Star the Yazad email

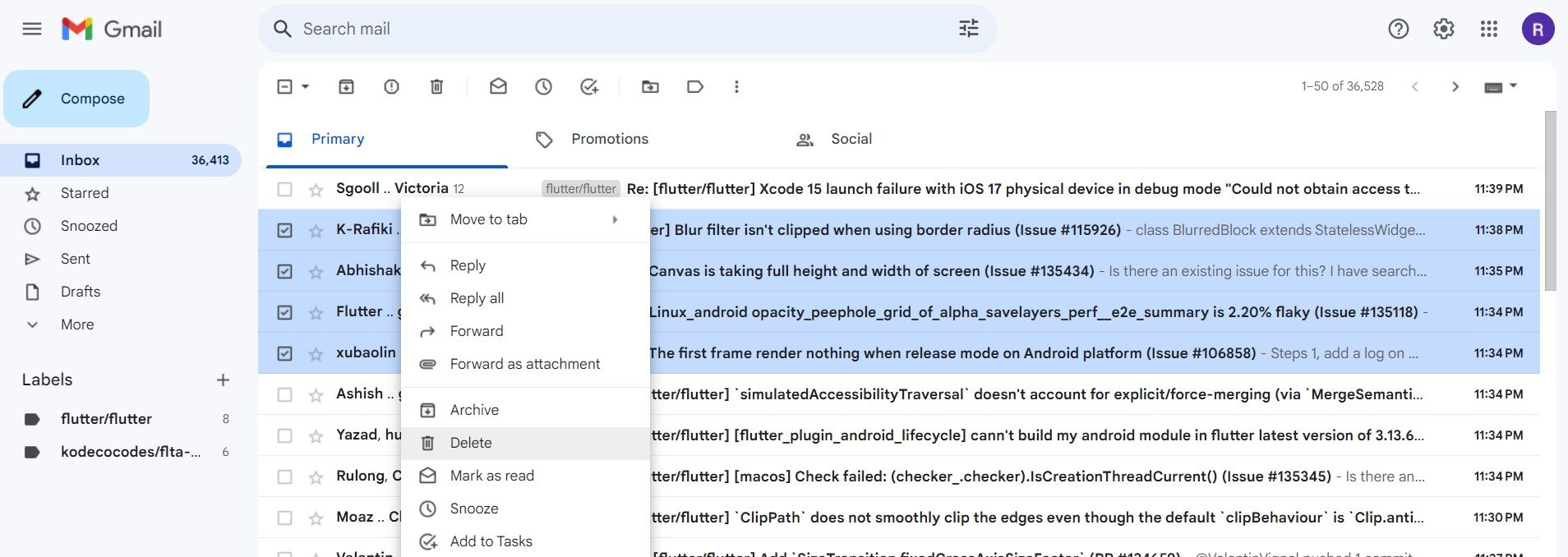(316, 436)
